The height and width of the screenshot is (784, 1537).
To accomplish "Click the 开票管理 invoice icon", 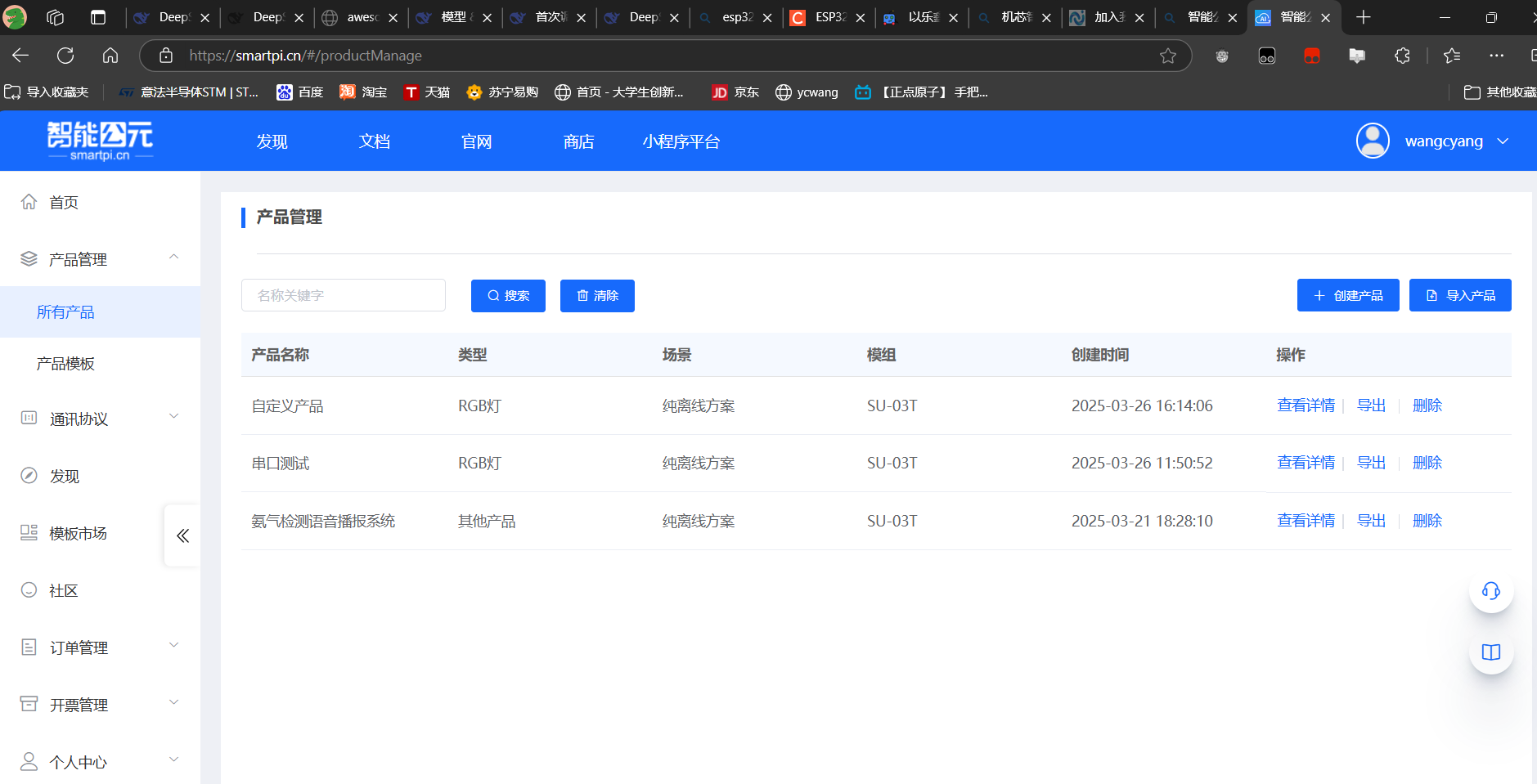I will coord(29,704).
